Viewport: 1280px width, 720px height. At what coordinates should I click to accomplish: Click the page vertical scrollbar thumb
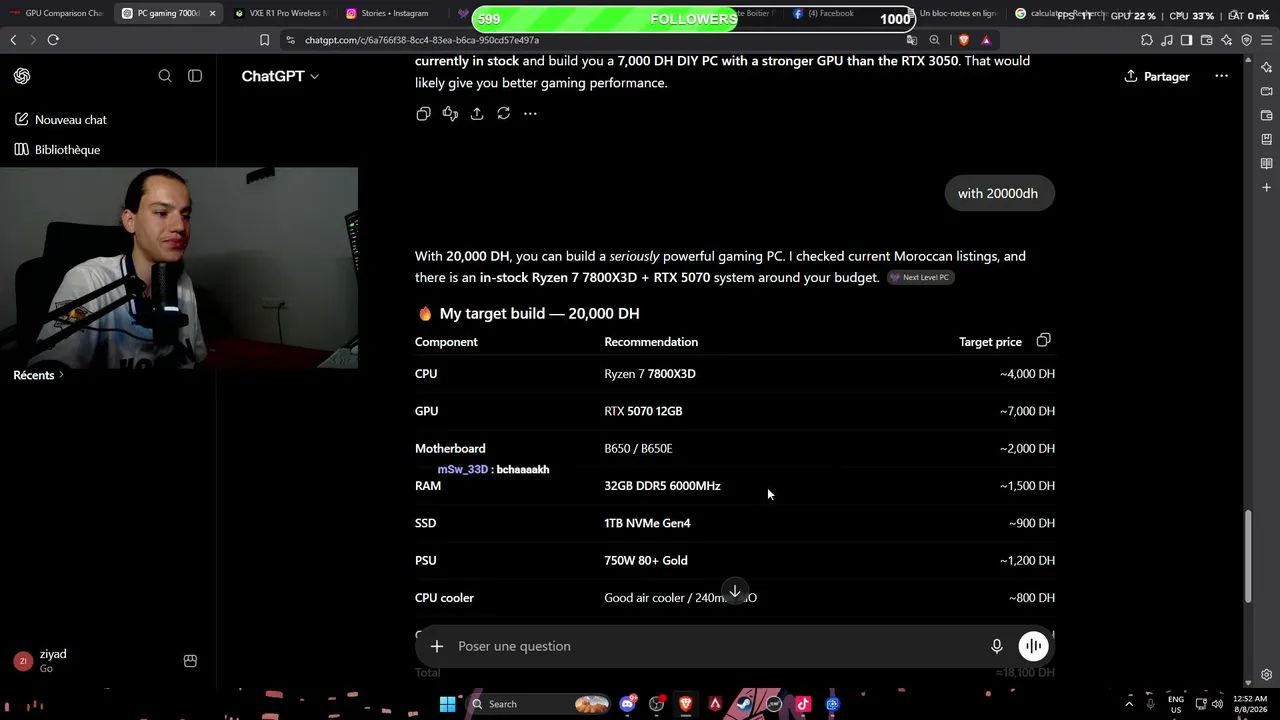pyautogui.click(x=1248, y=556)
